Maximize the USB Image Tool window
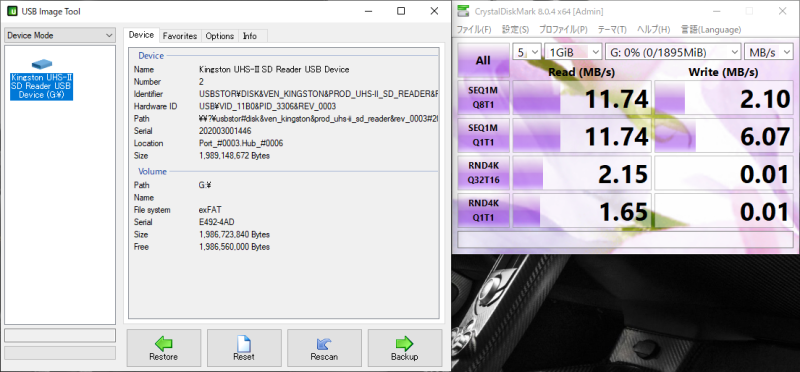Viewport: 800px width, 372px height. coord(401,11)
